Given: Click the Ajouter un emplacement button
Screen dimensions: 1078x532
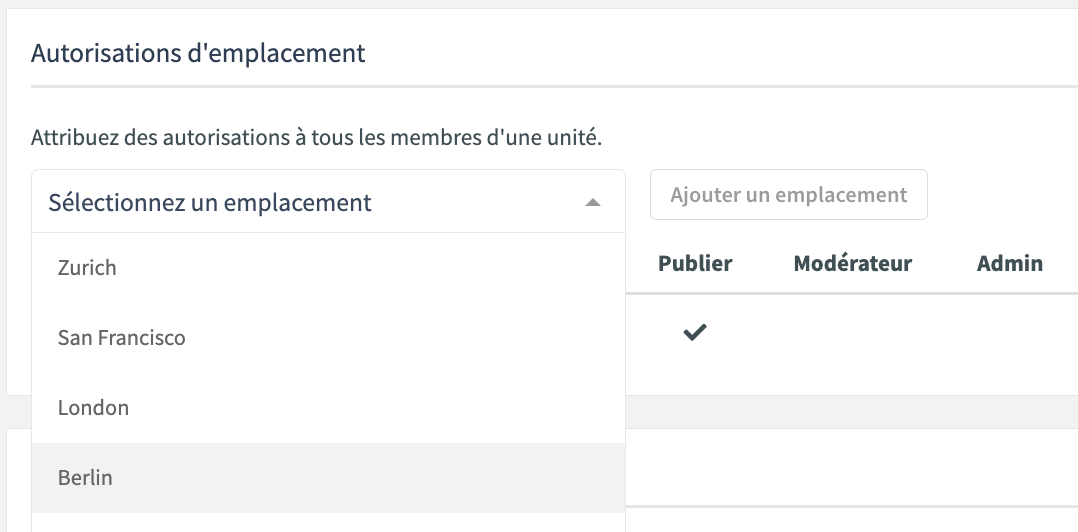Looking at the screenshot, I should pos(789,195).
